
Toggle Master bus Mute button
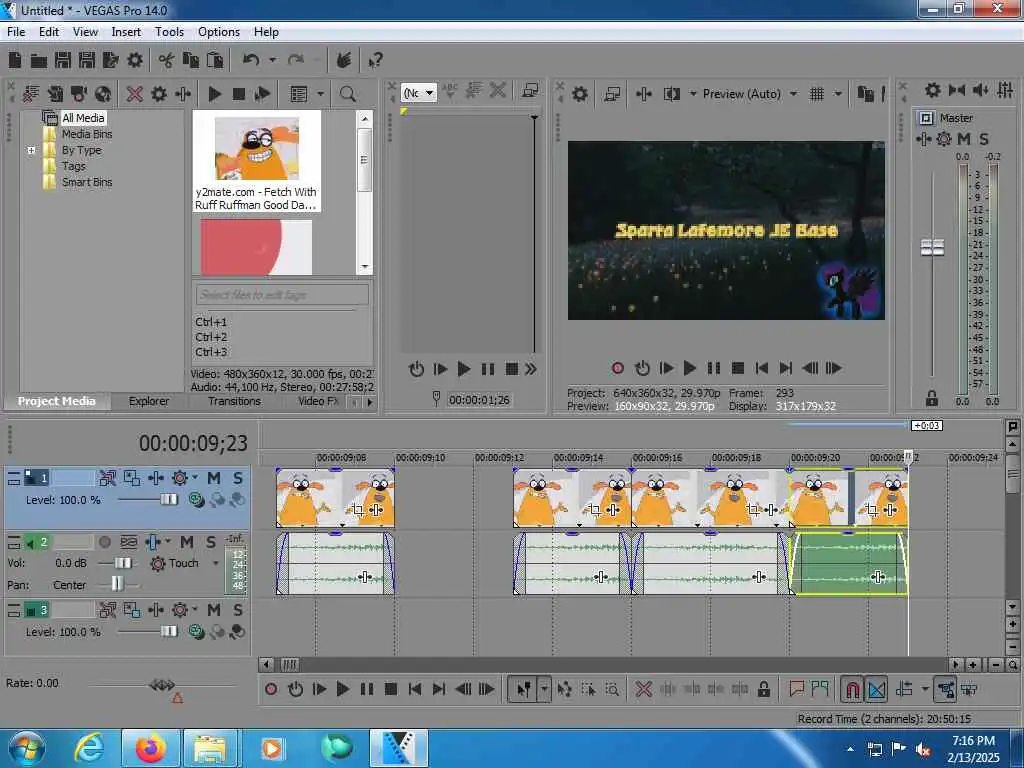pyautogui.click(x=964, y=138)
